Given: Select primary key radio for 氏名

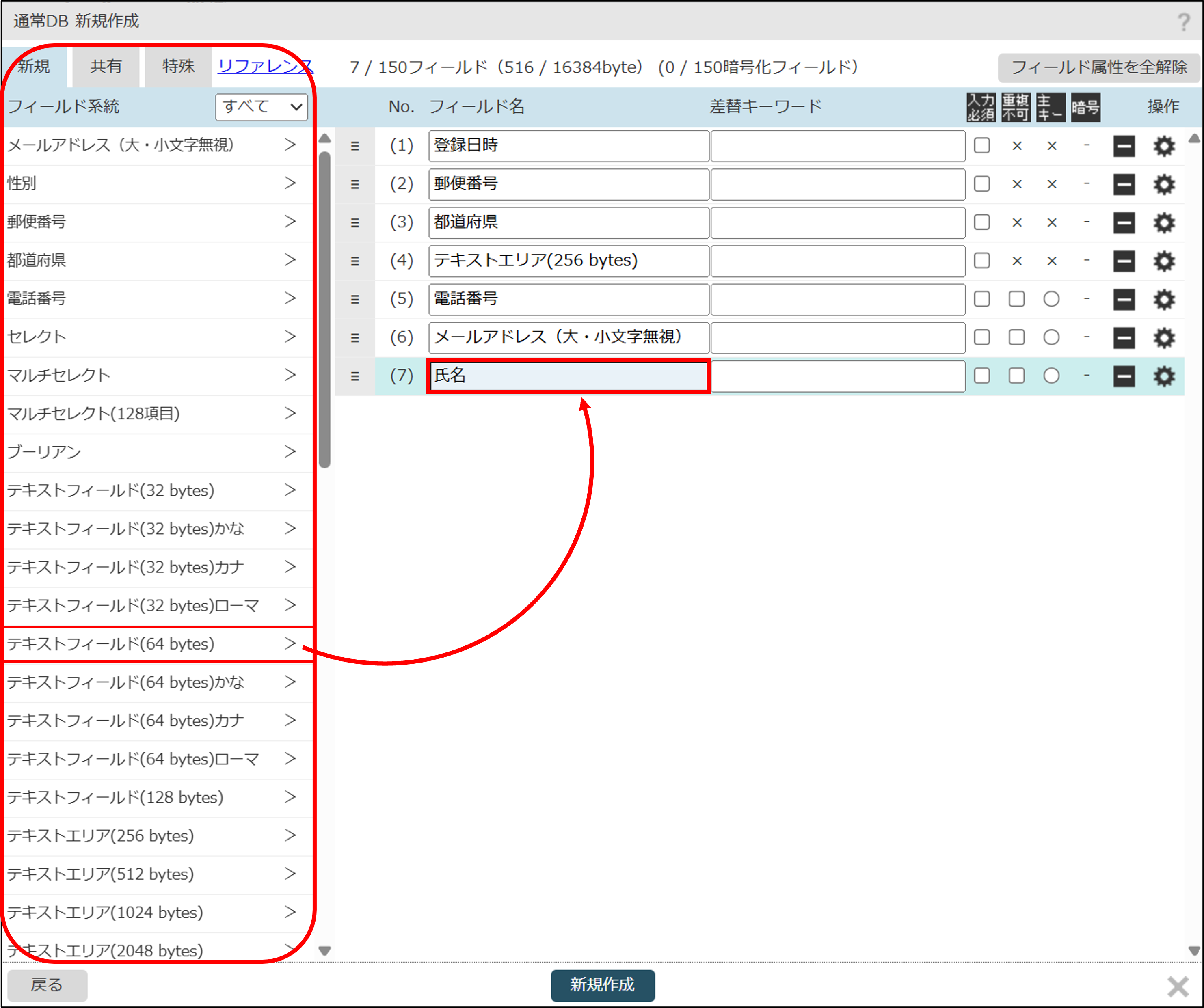Looking at the screenshot, I should [1051, 376].
